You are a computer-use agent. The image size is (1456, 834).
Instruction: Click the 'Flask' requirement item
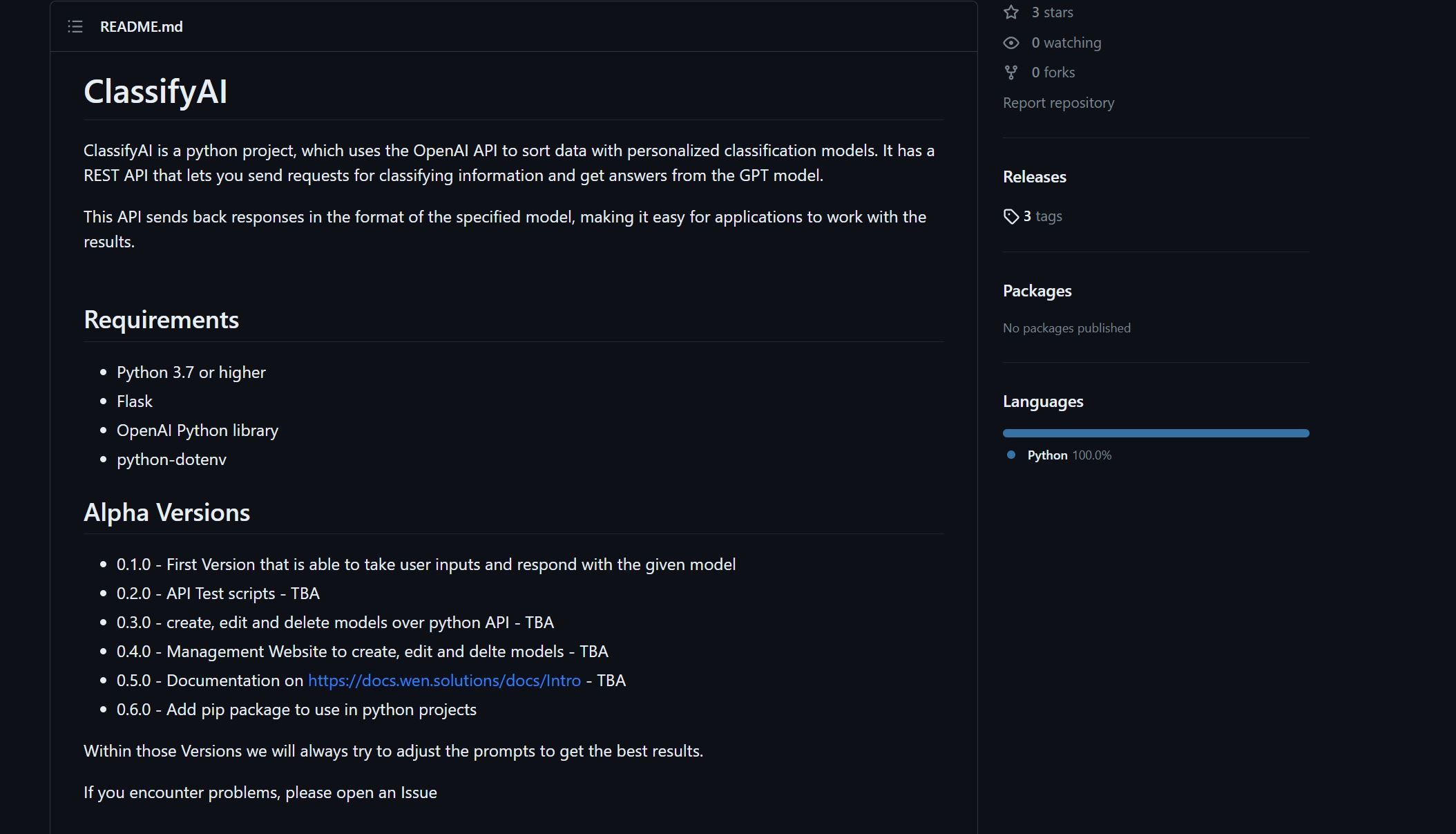tap(134, 401)
